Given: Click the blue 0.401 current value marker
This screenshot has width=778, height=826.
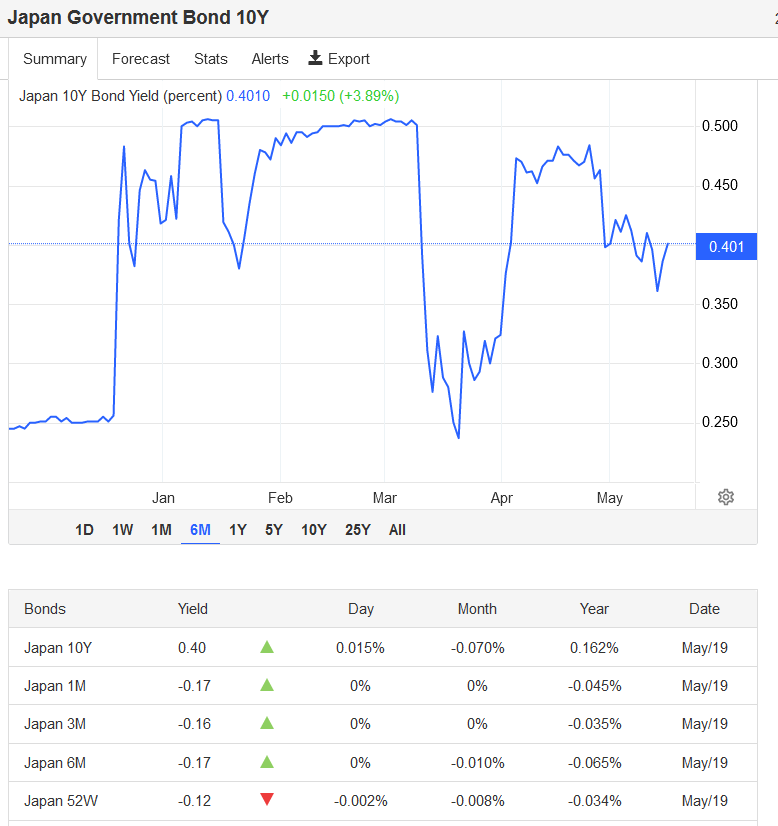Looking at the screenshot, I should coord(726,246).
